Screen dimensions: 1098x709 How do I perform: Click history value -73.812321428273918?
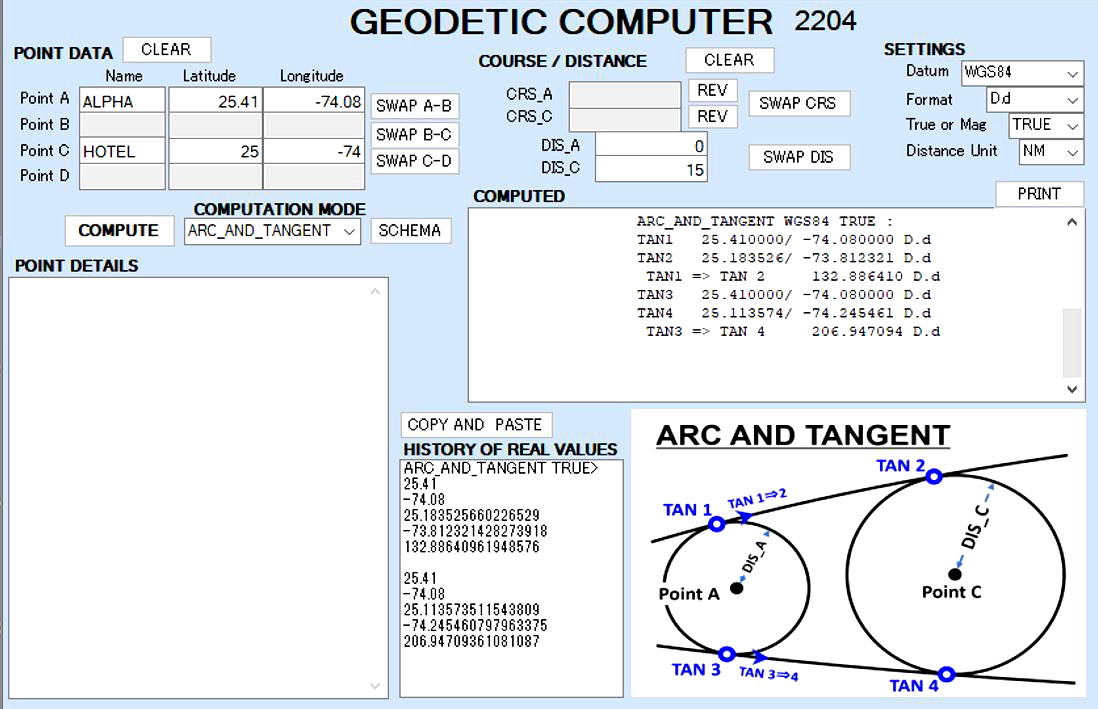(475, 531)
